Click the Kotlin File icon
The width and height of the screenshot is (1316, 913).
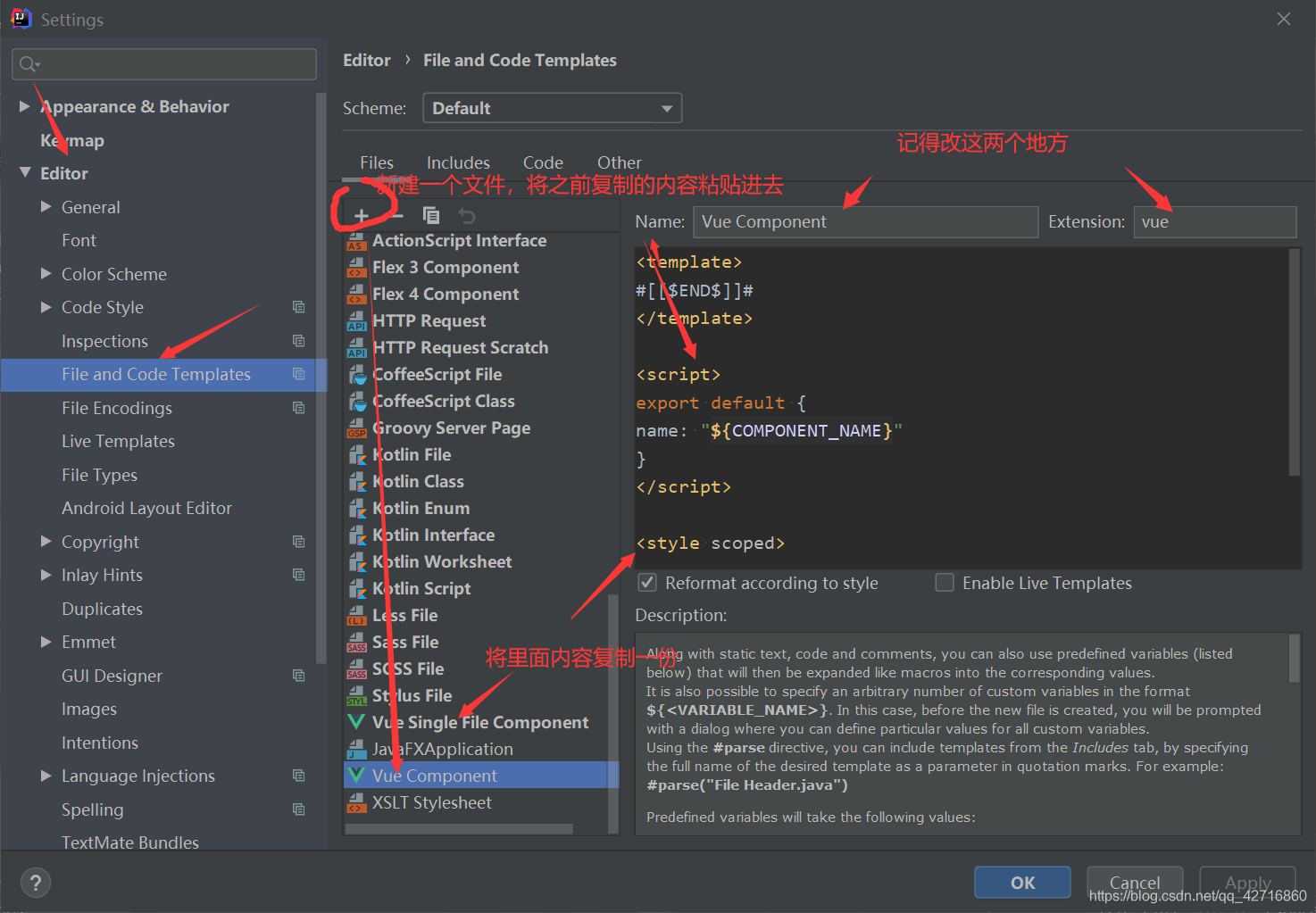(356, 455)
